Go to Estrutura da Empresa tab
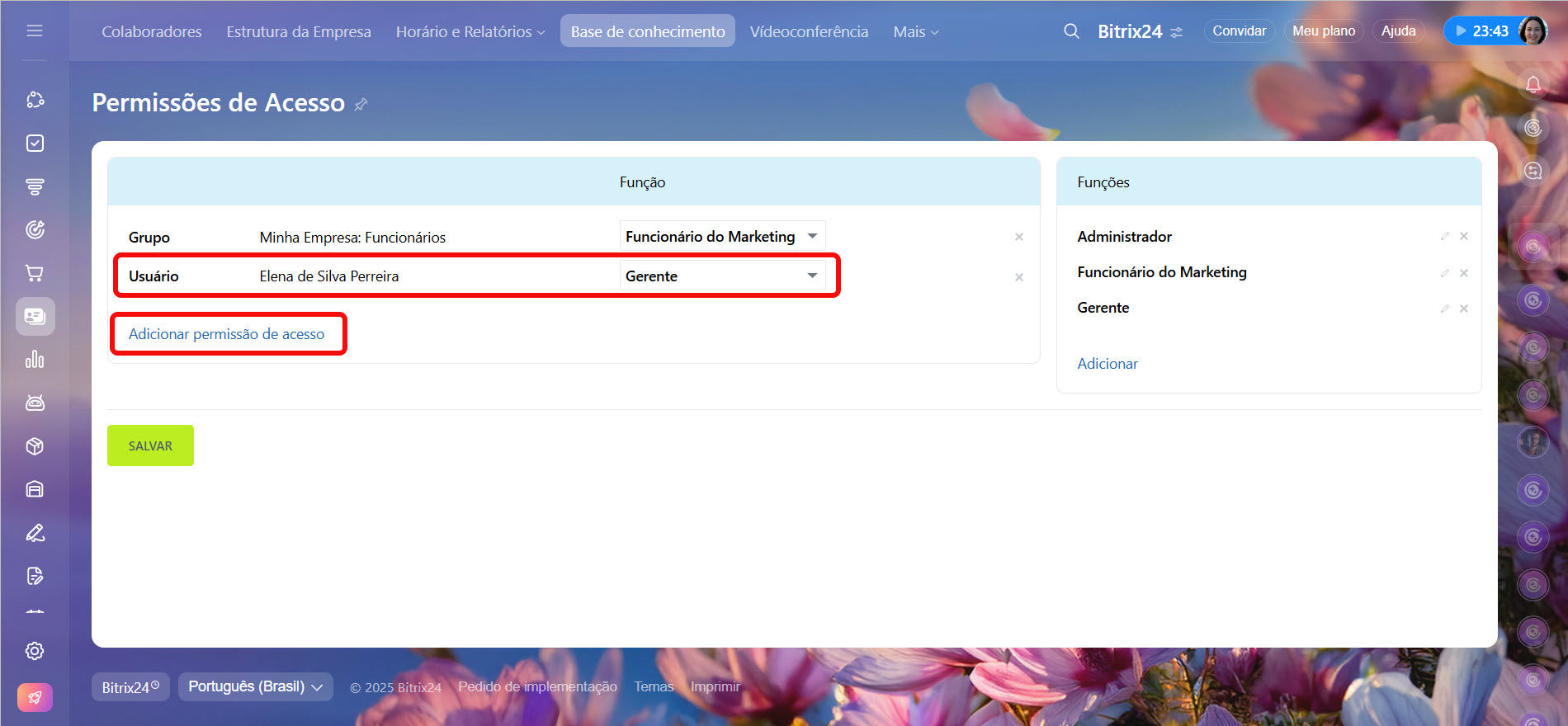The height and width of the screenshot is (726, 1568). 299,31
